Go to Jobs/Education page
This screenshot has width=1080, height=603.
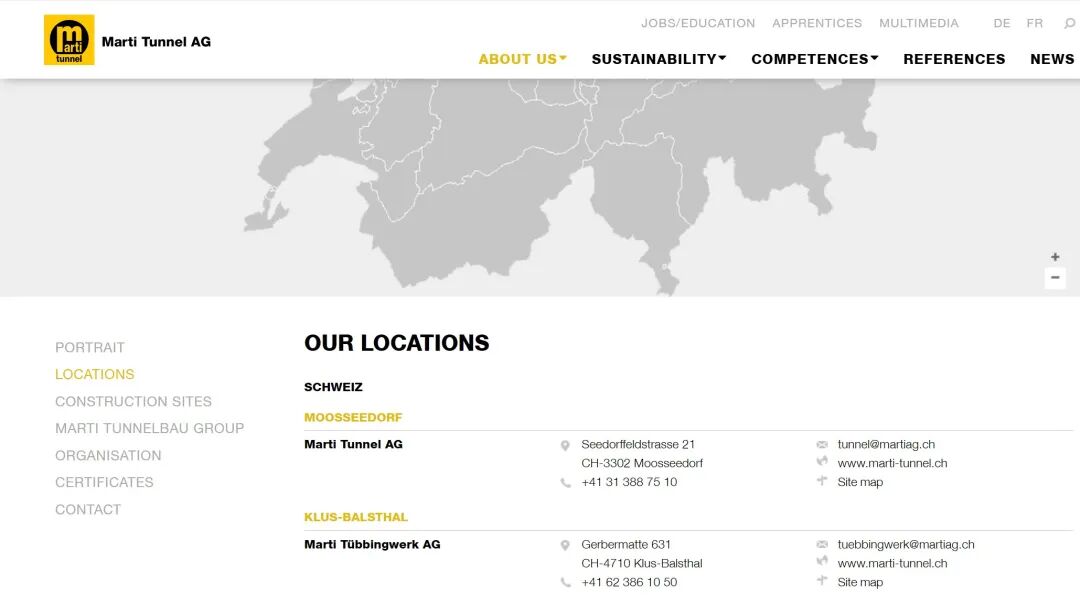(x=698, y=23)
